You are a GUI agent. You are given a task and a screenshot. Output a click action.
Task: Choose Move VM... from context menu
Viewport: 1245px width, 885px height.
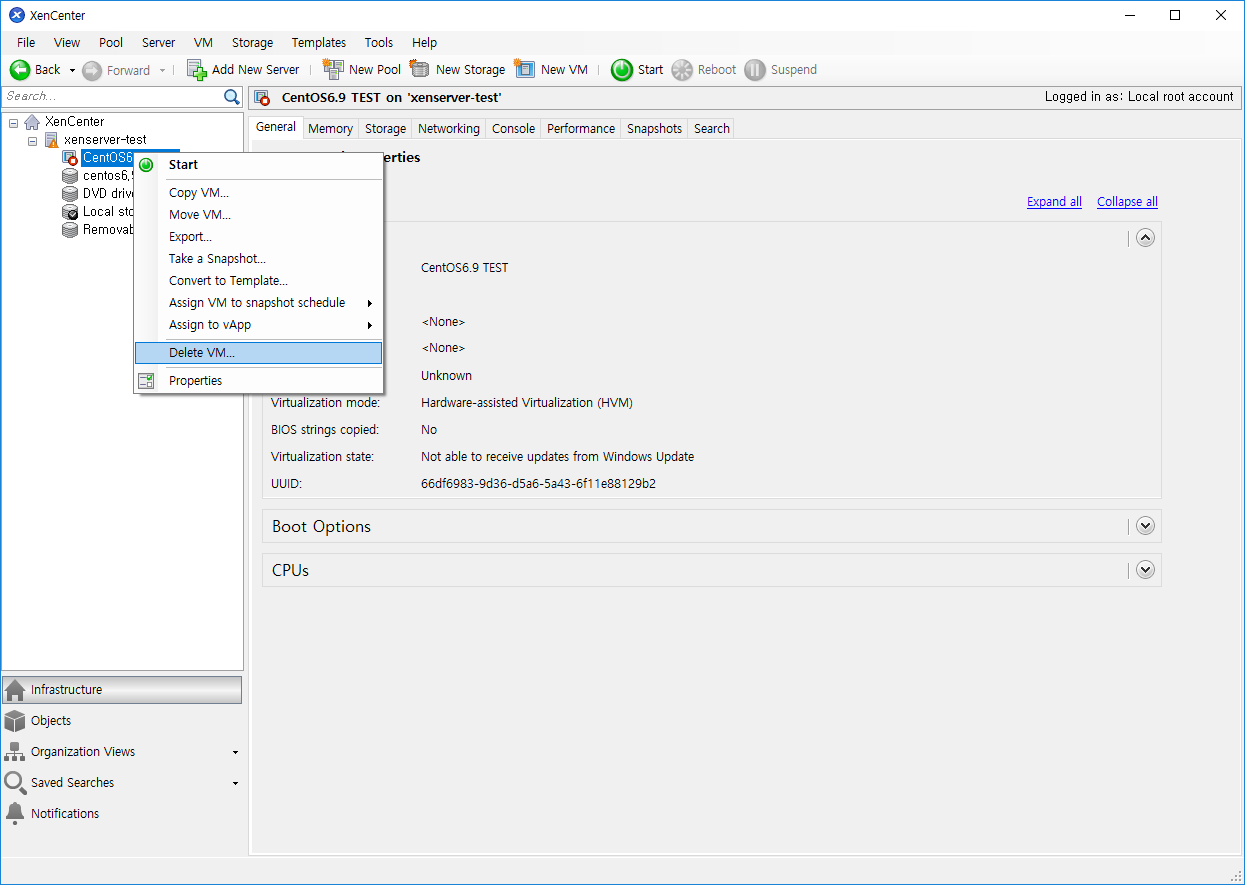tap(259, 215)
